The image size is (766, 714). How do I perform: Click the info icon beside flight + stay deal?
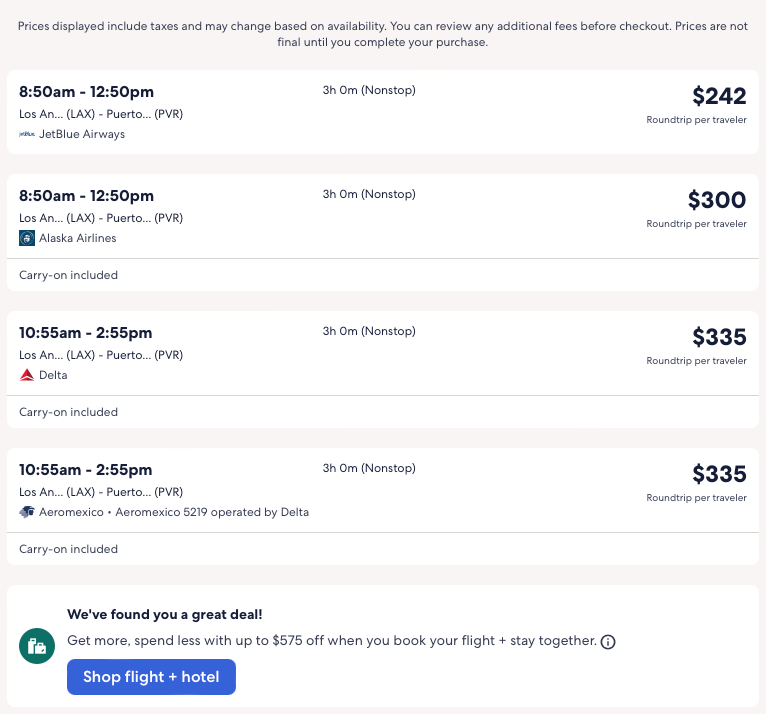click(x=608, y=641)
